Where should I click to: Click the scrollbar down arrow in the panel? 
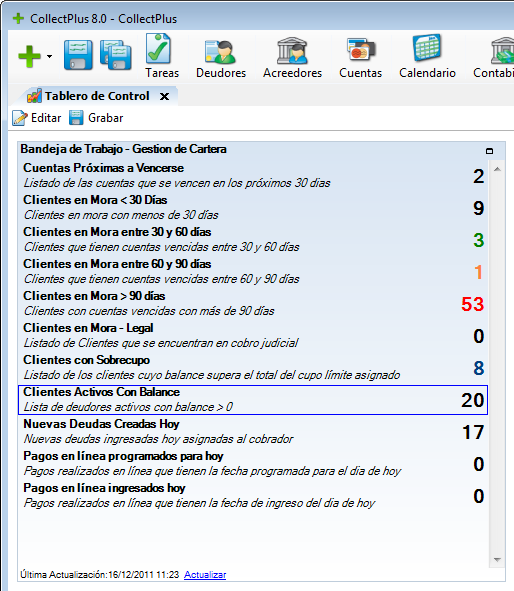point(497,560)
